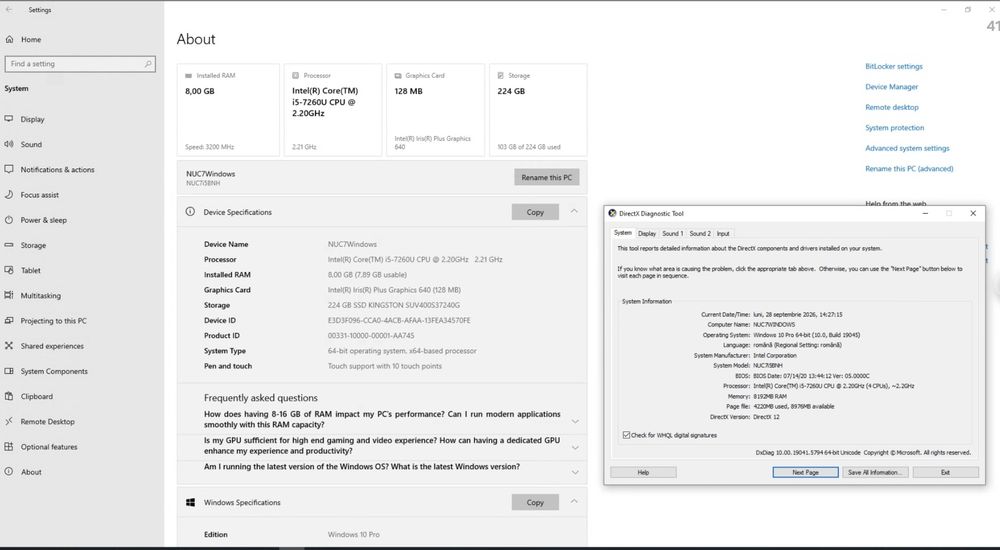This screenshot has width=1000, height=550.
Task: Click the Settings back arrow icon
Action: (x=9, y=10)
